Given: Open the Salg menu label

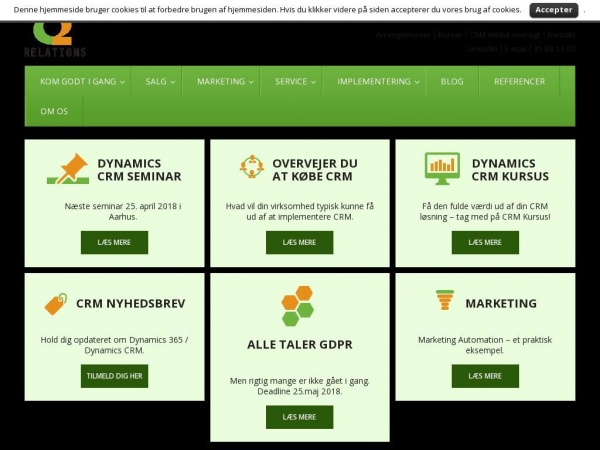Looking at the screenshot, I should [x=156, y=82].
